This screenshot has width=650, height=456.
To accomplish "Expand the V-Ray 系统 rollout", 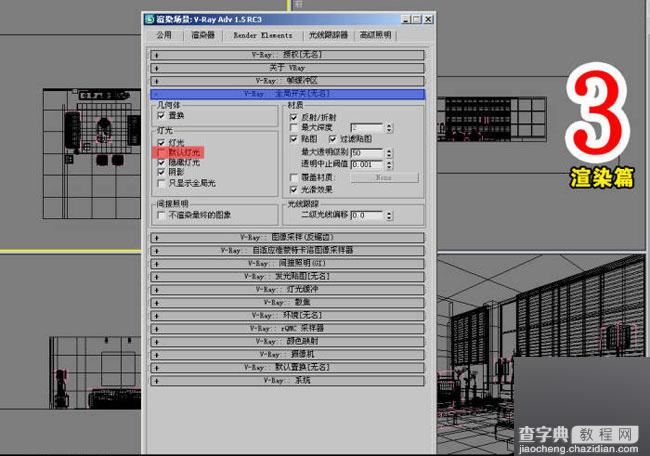I will [x=287, y=381].
